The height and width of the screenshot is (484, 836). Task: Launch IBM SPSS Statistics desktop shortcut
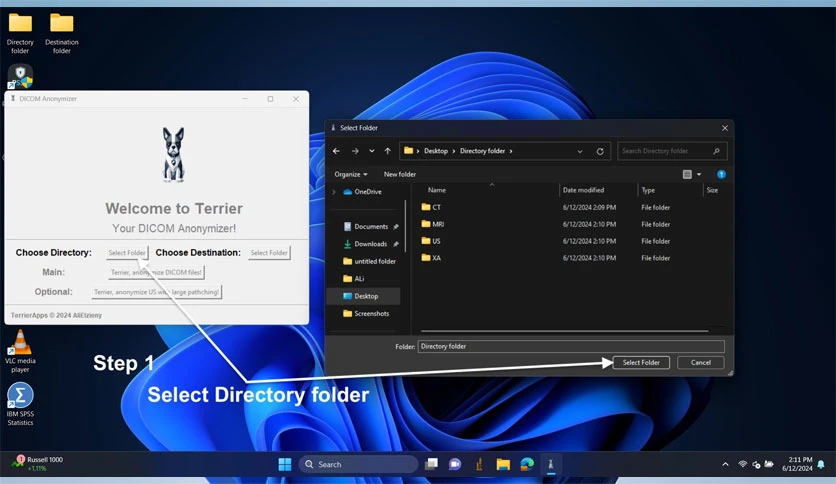[x=20, y=404]
